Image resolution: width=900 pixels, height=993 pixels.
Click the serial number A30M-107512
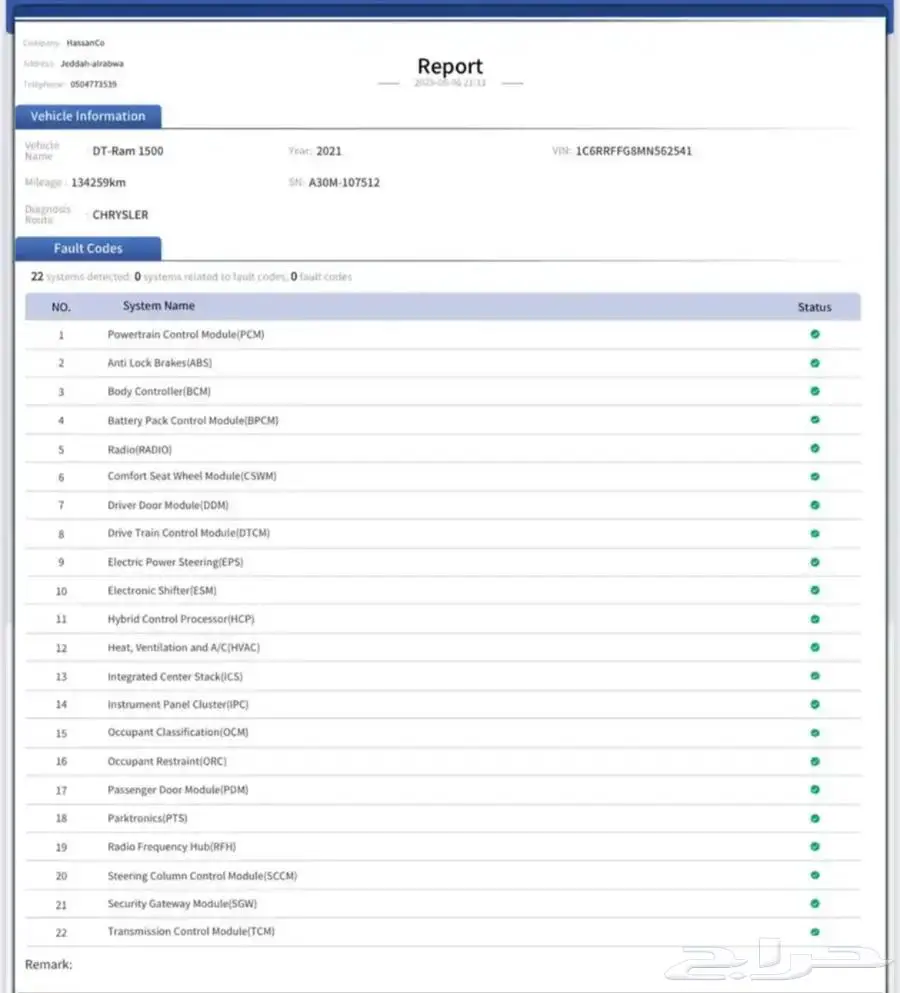click(x=344, y=182)
